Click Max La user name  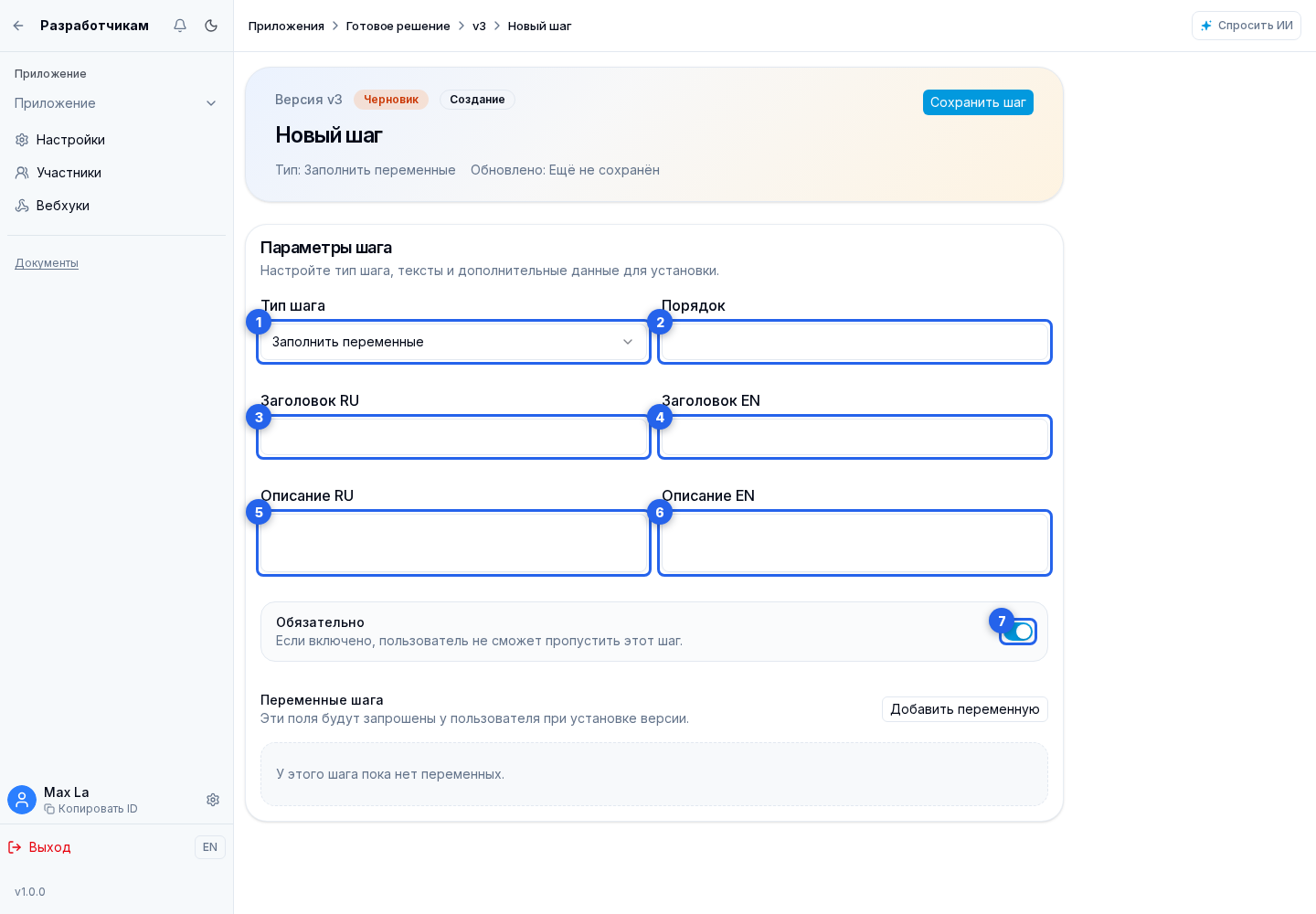67,792
